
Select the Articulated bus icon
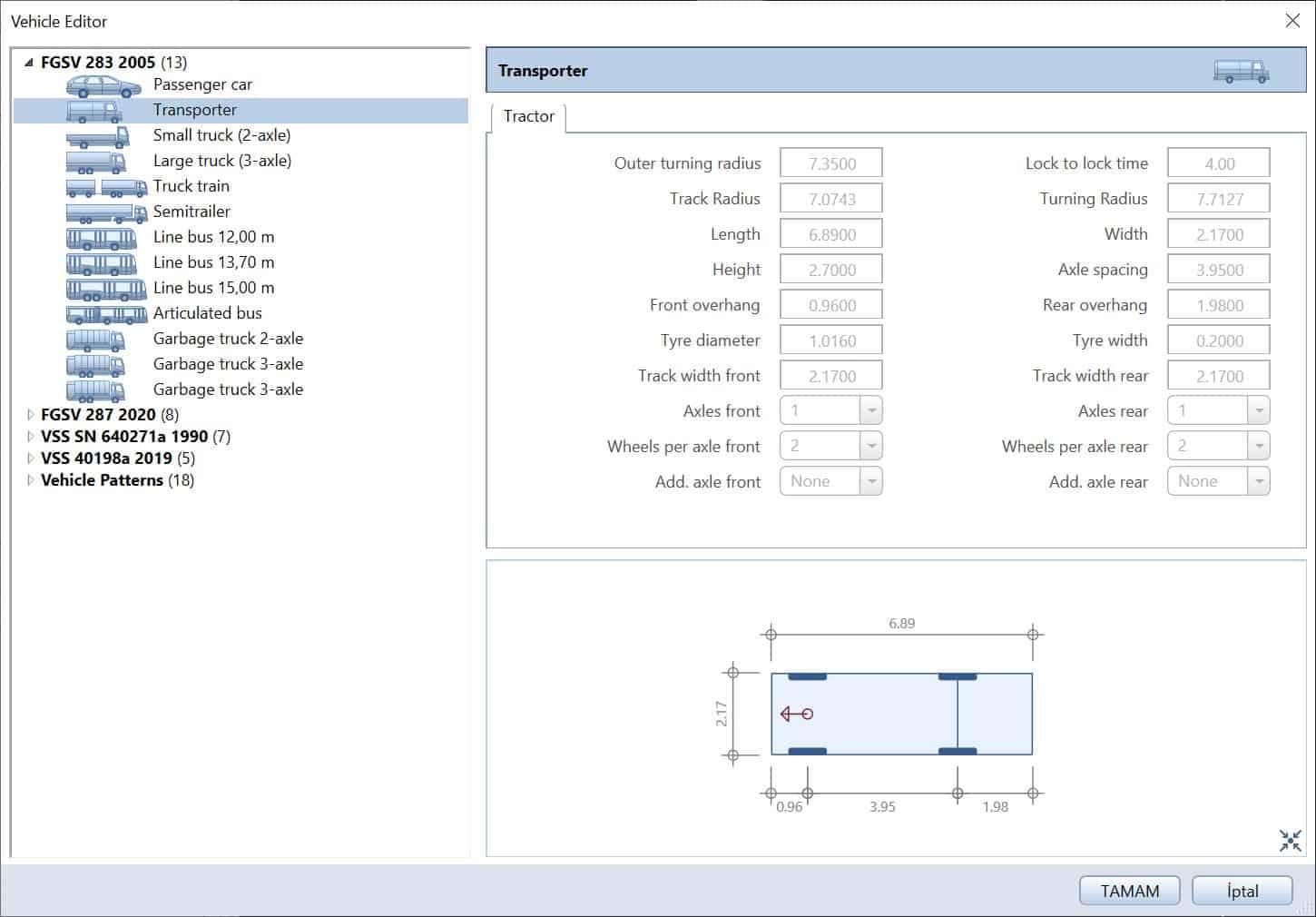click(x=106, y=314)
